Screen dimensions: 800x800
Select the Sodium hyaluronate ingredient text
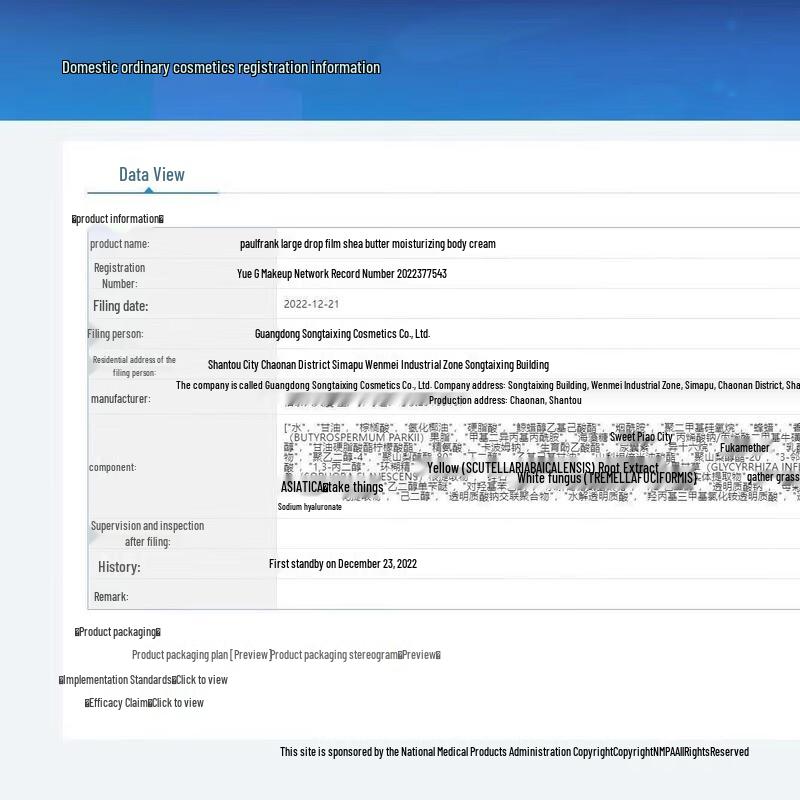coord(310,507)
